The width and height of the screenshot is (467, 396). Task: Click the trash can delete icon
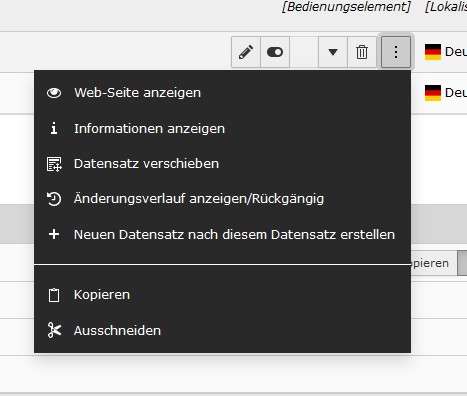pos(362,52)
